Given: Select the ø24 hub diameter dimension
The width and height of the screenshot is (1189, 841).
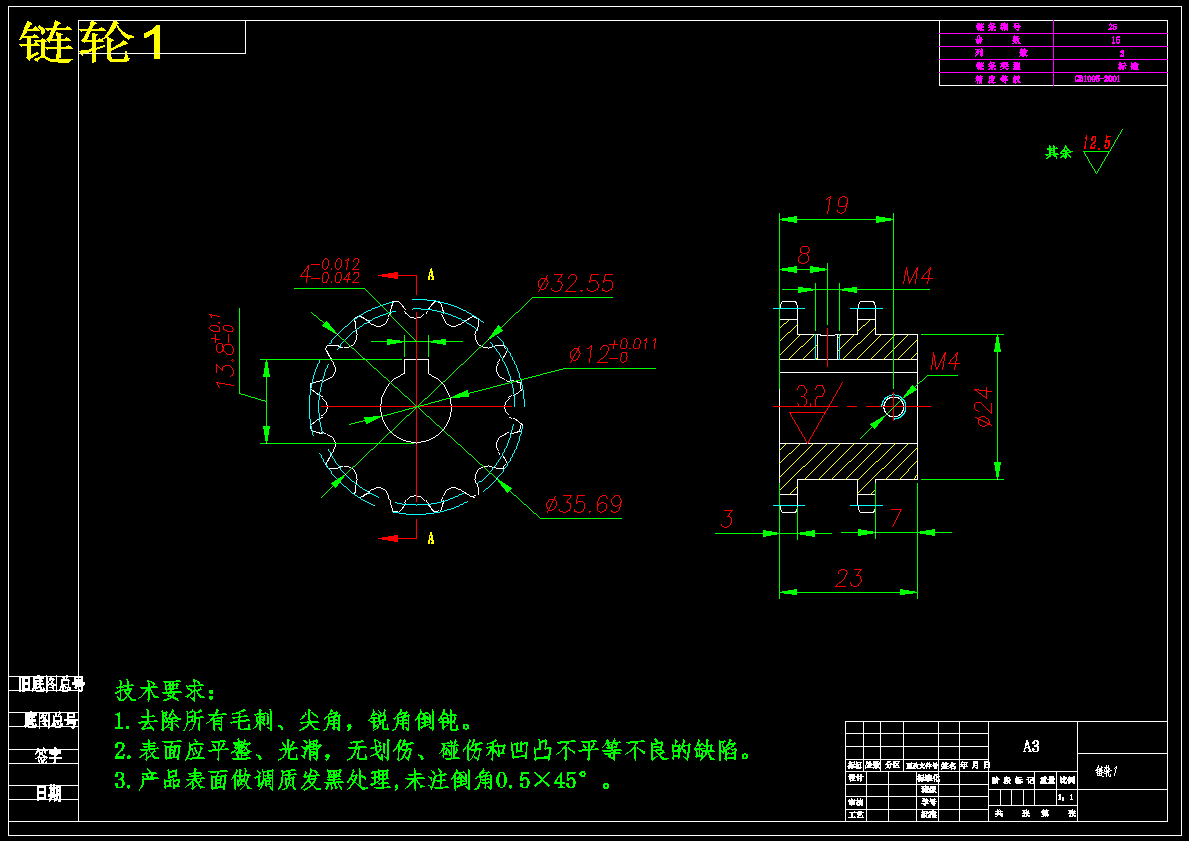Looking at the screenshot, I should pyautogui.click(x=984, y=407).
